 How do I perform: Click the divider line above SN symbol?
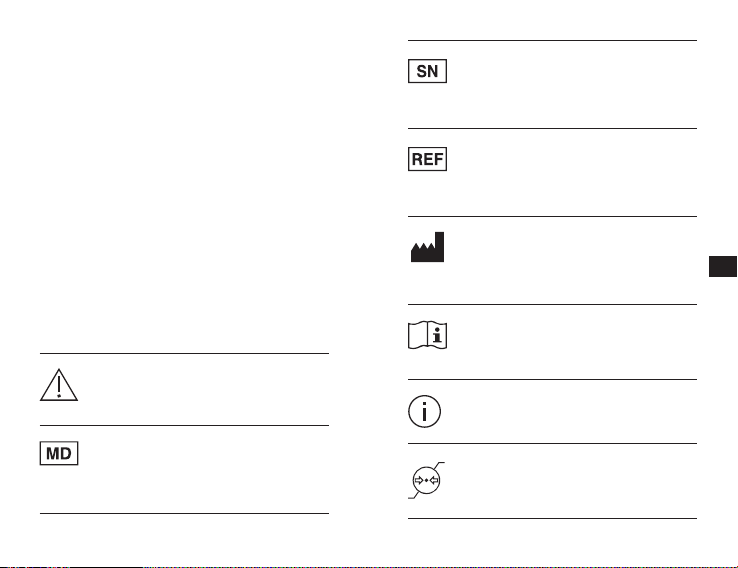552,40
